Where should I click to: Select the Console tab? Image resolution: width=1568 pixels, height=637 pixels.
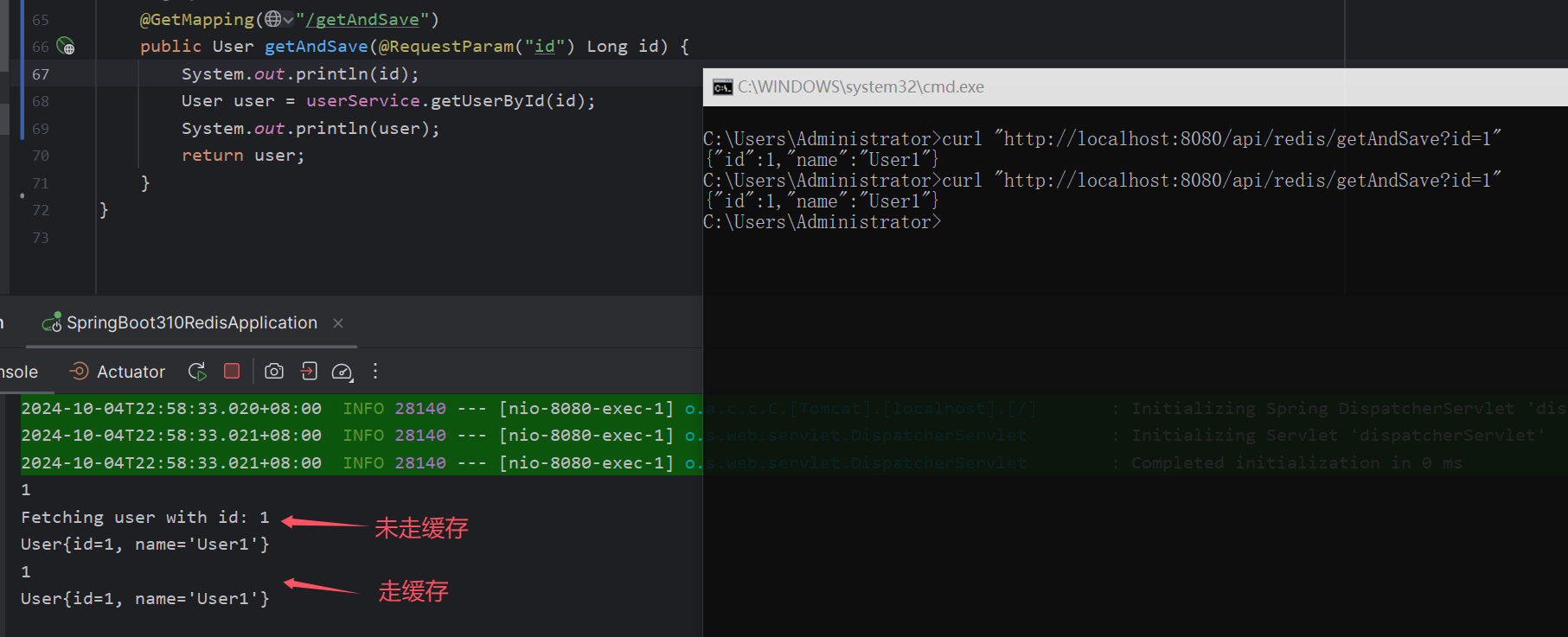[19, 372]
